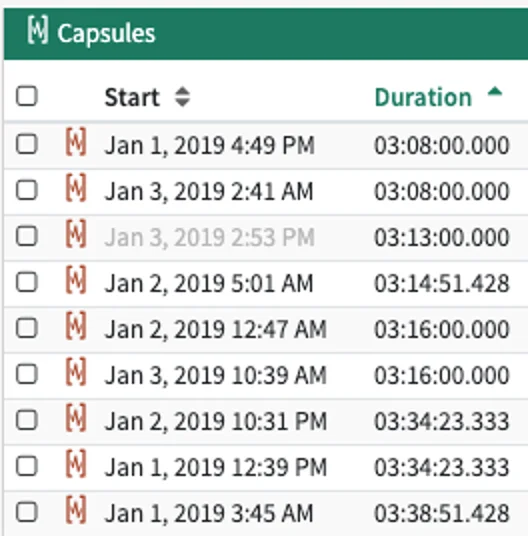Screen dimensions: 528x536
Task: Click the Duration column header
Action: point(423,97)
